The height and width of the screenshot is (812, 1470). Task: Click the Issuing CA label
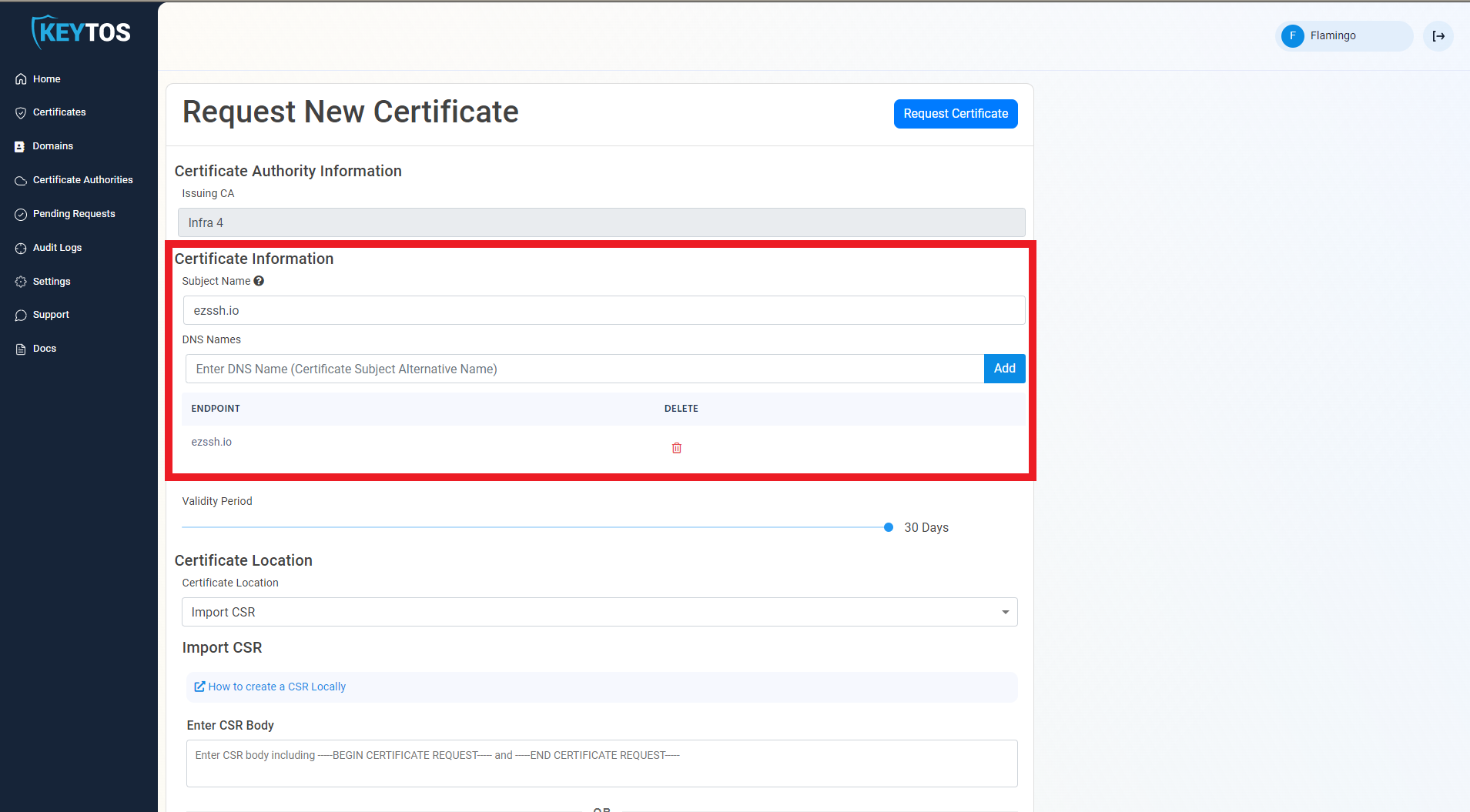click(x=208, y=193)
